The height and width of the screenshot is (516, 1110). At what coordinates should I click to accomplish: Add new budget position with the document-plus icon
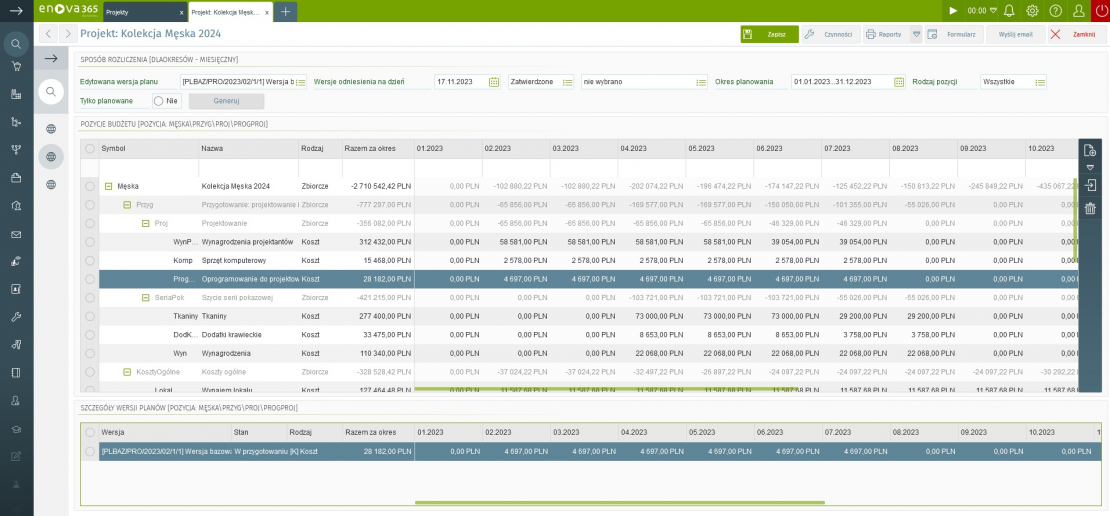pyautogui.click(x=1090, y=150)
